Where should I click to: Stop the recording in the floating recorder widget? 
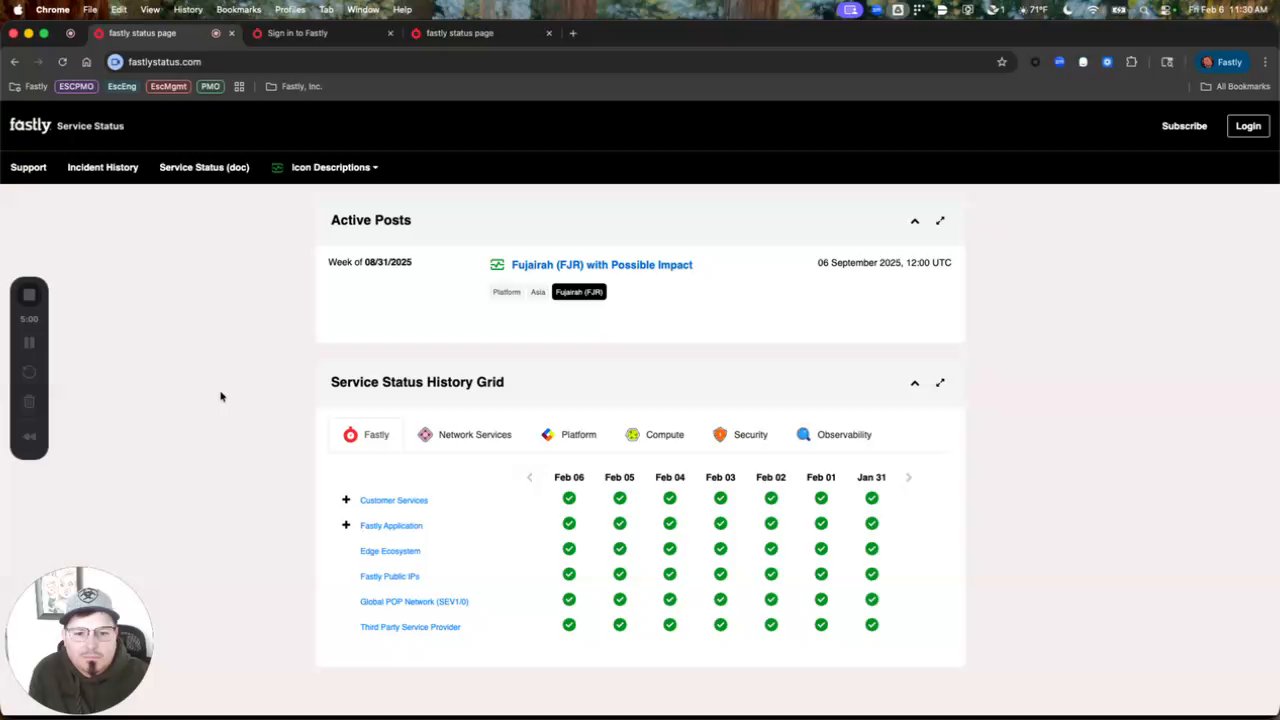29,295
